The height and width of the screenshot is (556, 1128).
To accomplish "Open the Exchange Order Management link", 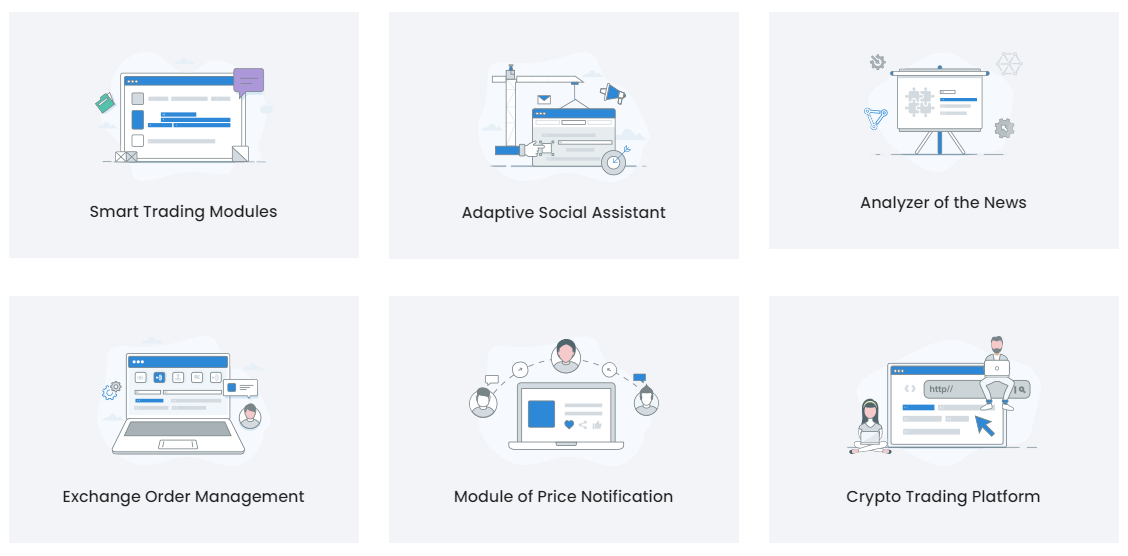I will click(x=183, y=497).
